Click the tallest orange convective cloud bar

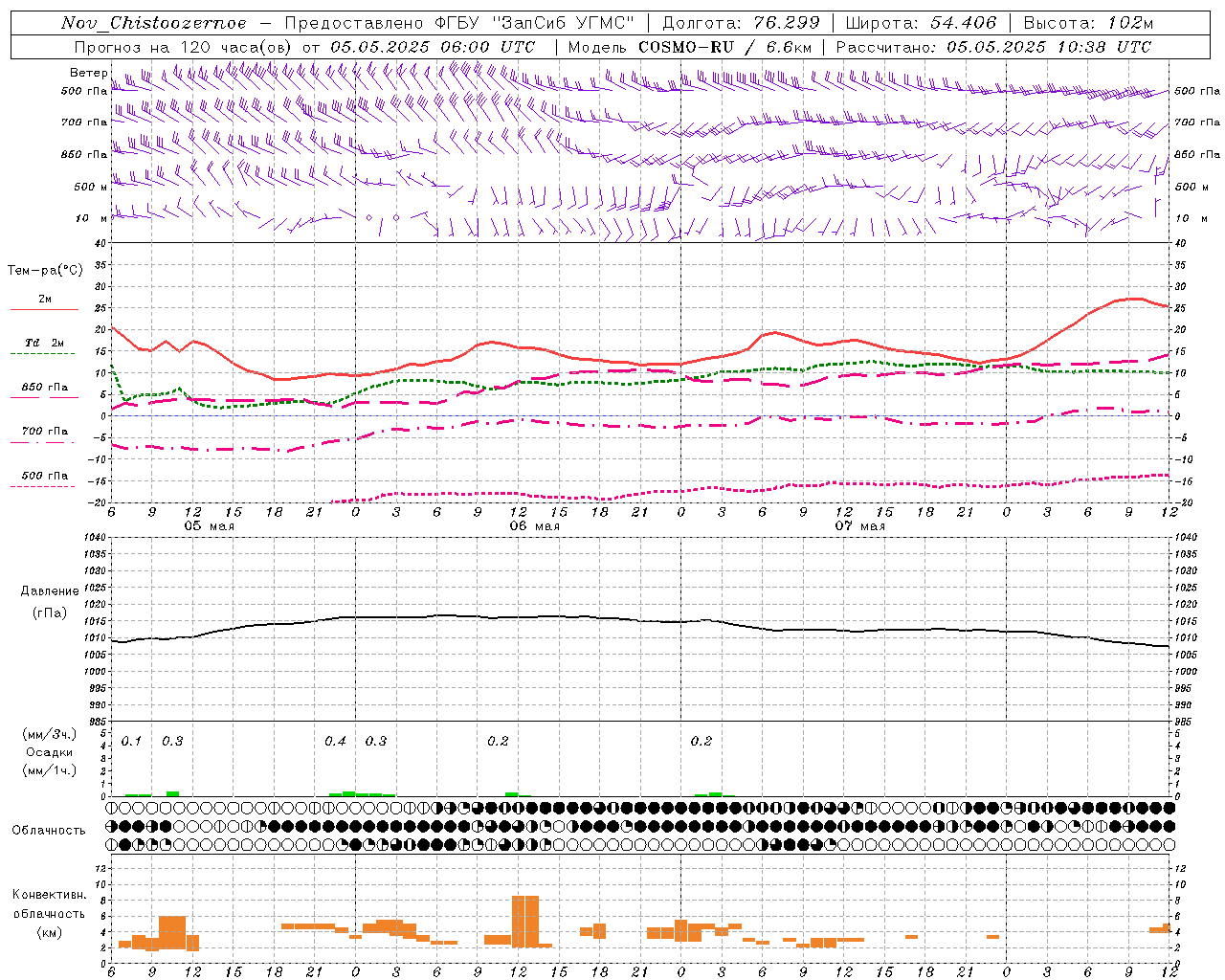tap(525, 921)
